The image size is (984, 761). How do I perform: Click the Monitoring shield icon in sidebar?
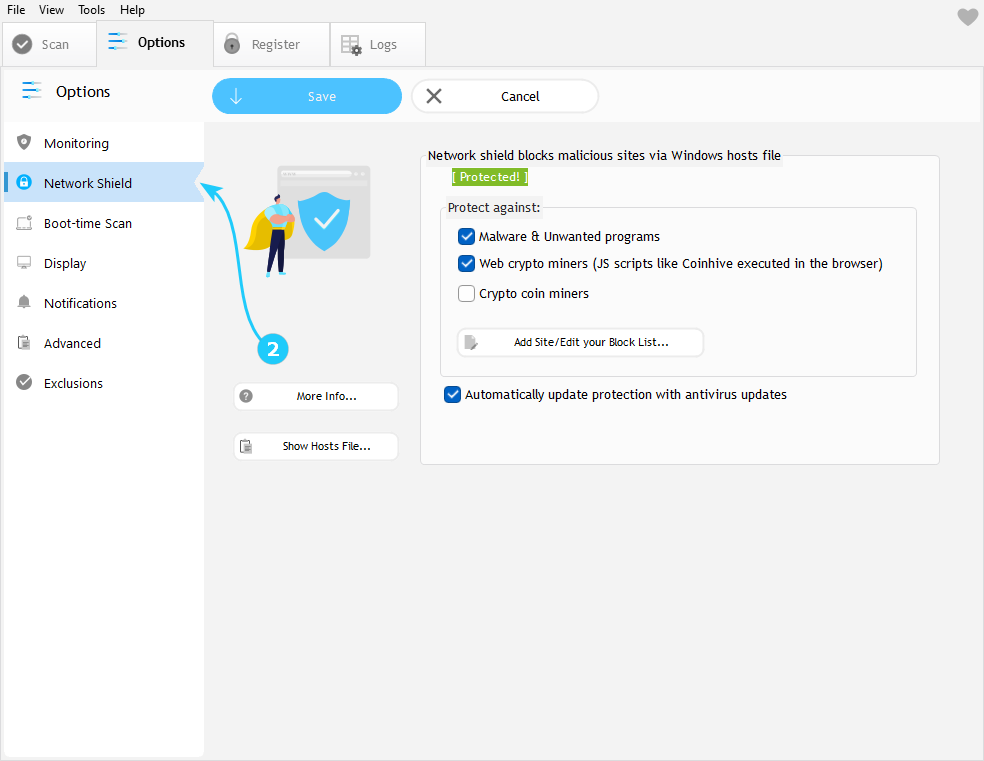click(24, 143)
